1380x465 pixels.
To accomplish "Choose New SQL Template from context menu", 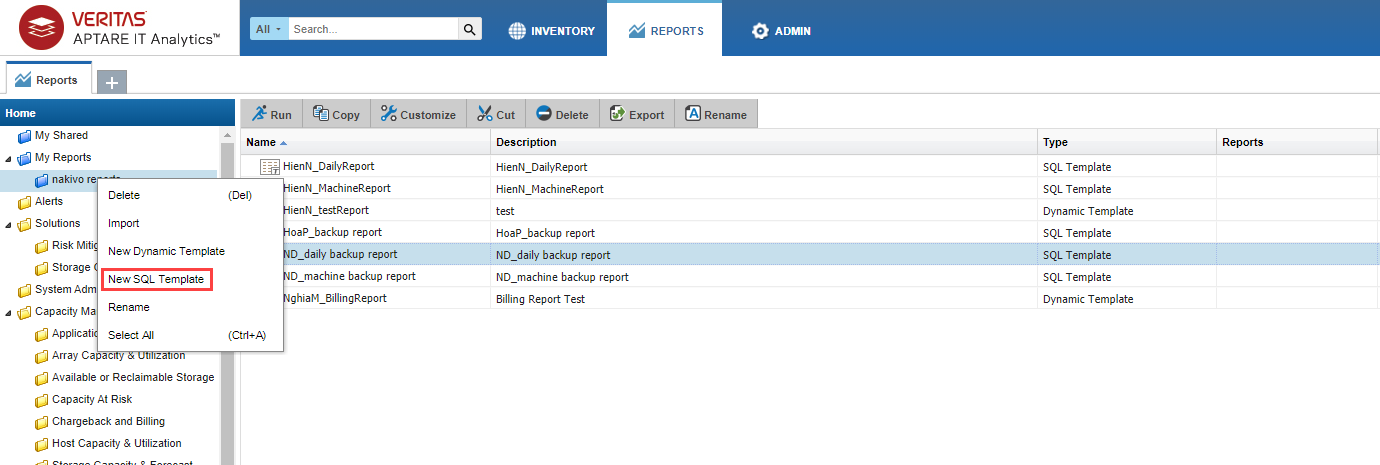I will pyautogui.click(x=156, y=280).
